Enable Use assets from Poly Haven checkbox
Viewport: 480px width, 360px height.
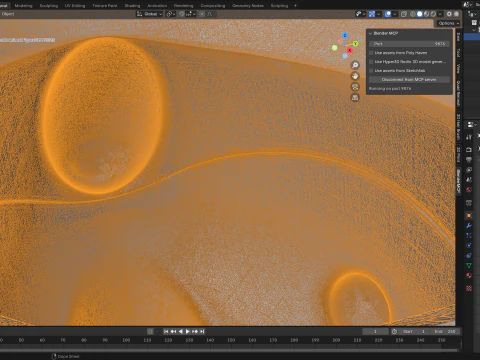click(x=371, y=53)
